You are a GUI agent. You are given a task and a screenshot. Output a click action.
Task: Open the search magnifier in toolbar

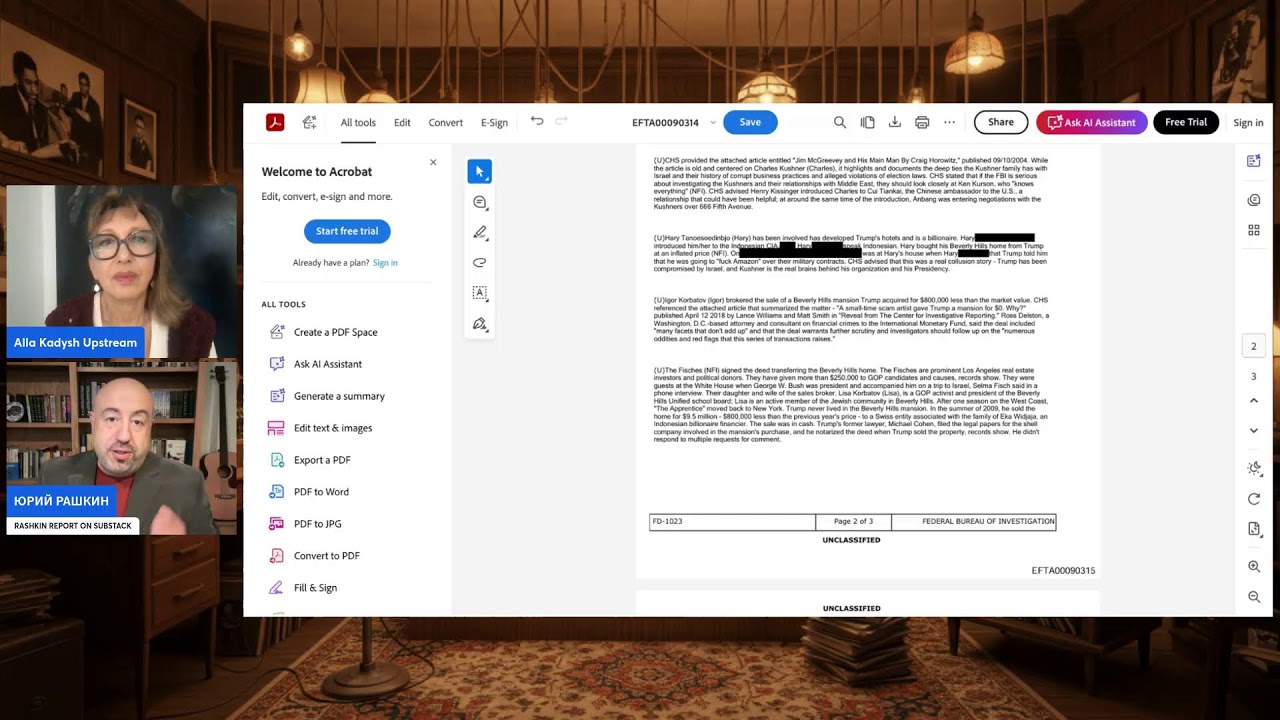[840, 122]
